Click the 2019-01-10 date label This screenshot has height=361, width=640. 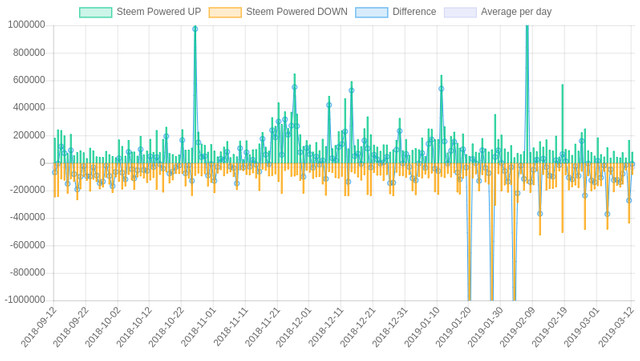422,327
